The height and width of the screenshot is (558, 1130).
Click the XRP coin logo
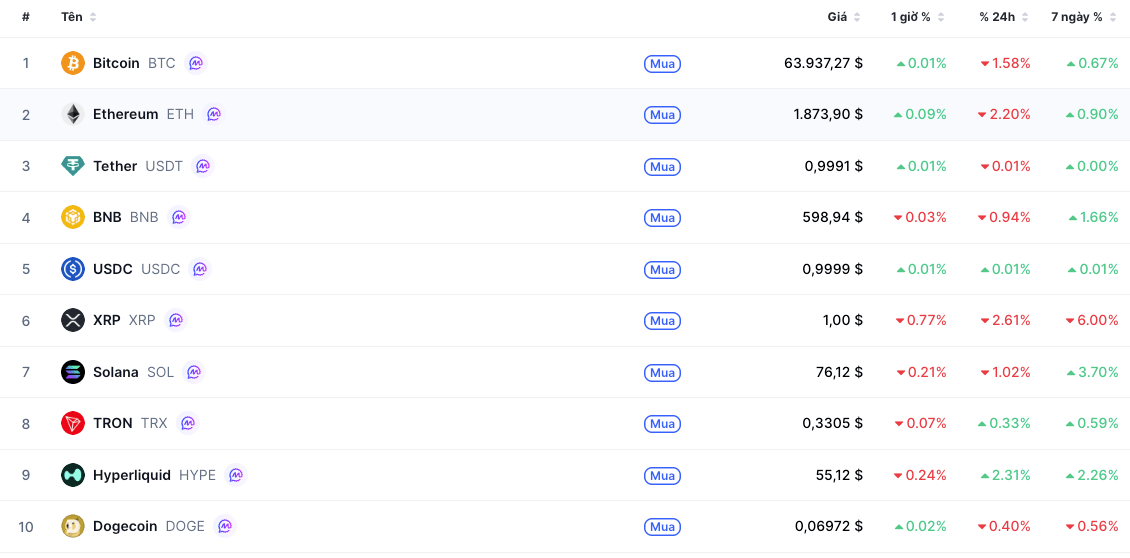pyautogui.click(x=73, y=320)
